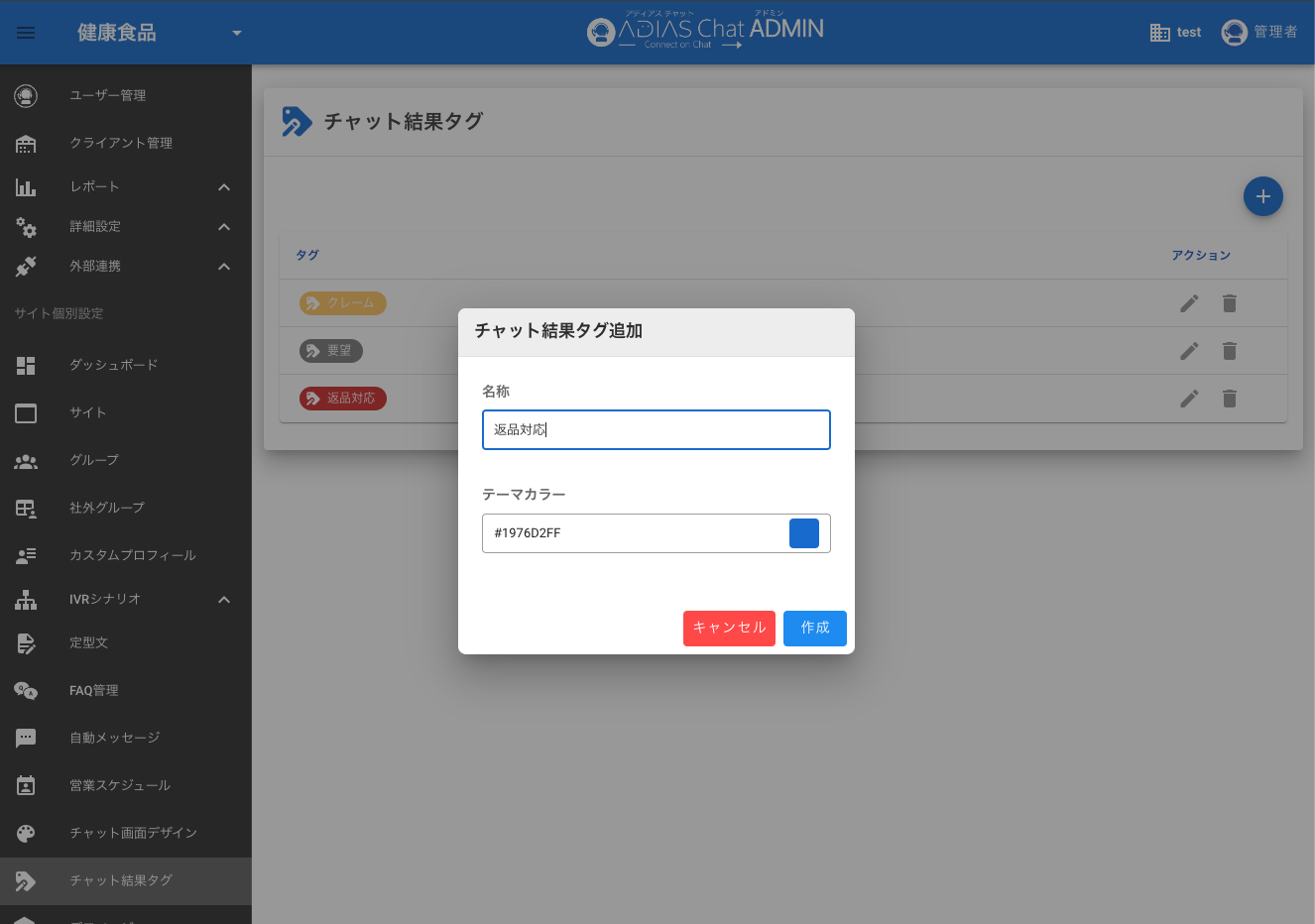Toggle the 外部連携 section chevron
1315x924 pixels.
(x=224, y=267)
